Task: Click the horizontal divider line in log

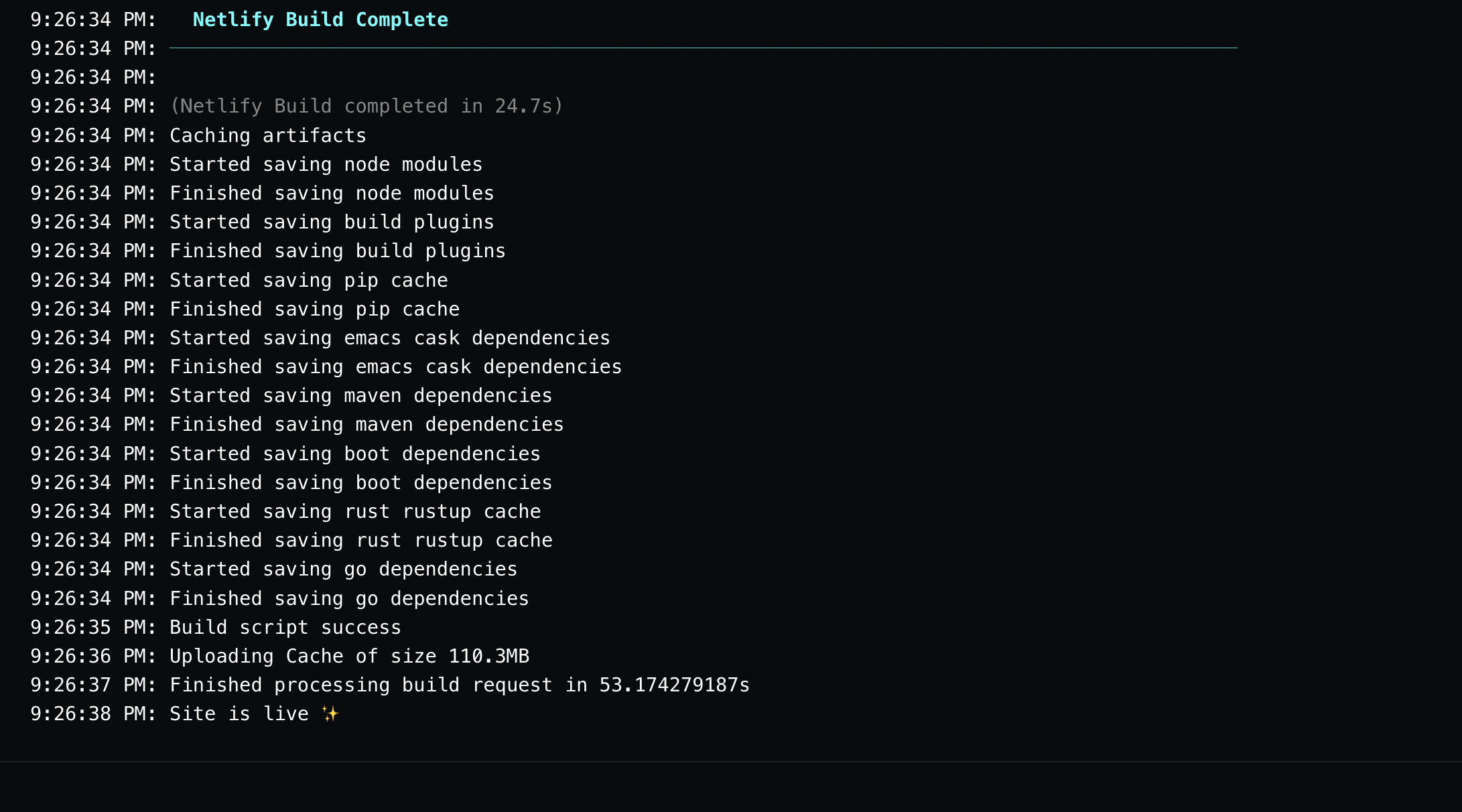Action: click(704, 48)
